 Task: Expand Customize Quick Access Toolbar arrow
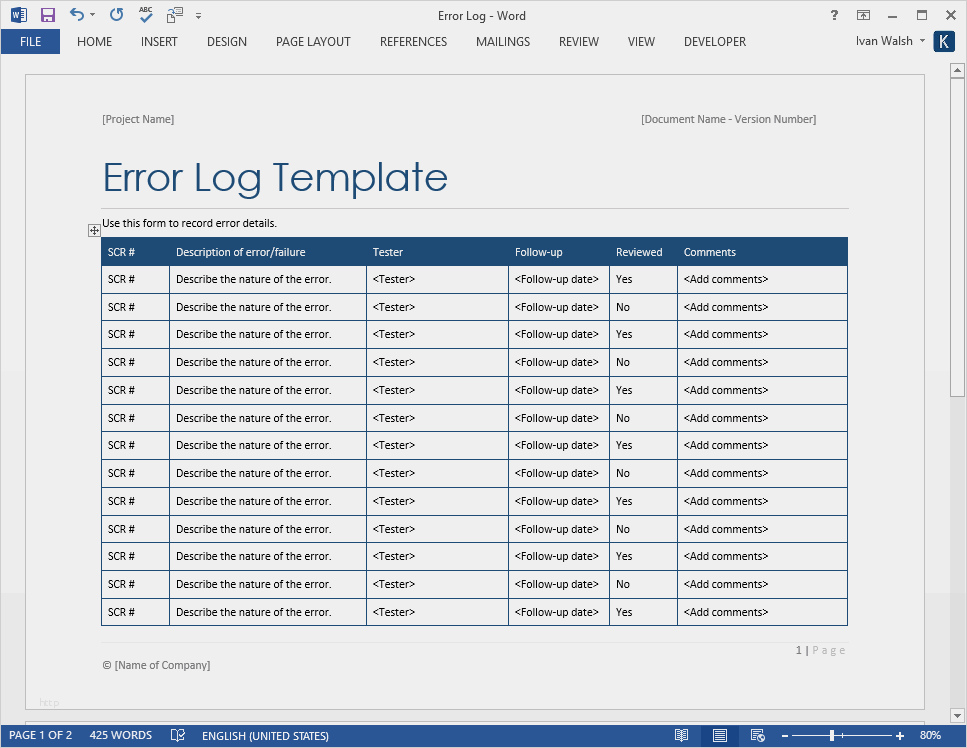[x=199, y=16]
